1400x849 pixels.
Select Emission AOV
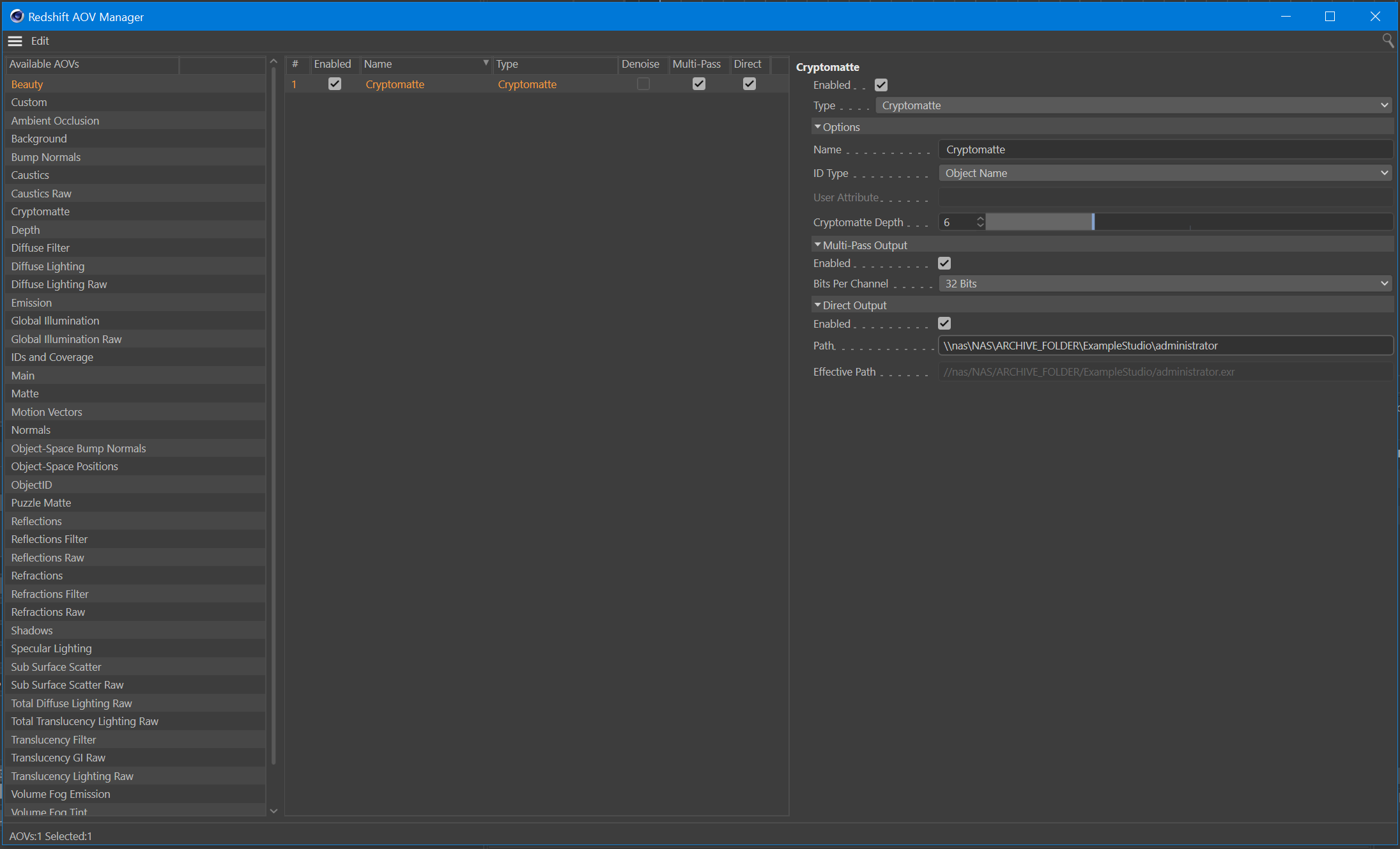[135, 303]
